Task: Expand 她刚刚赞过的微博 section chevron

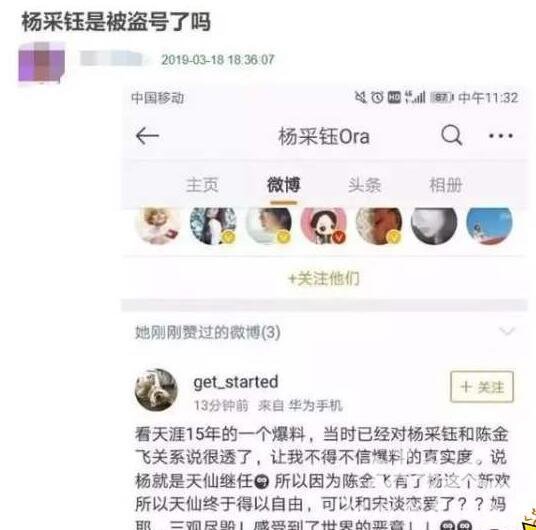Action: 507,331
